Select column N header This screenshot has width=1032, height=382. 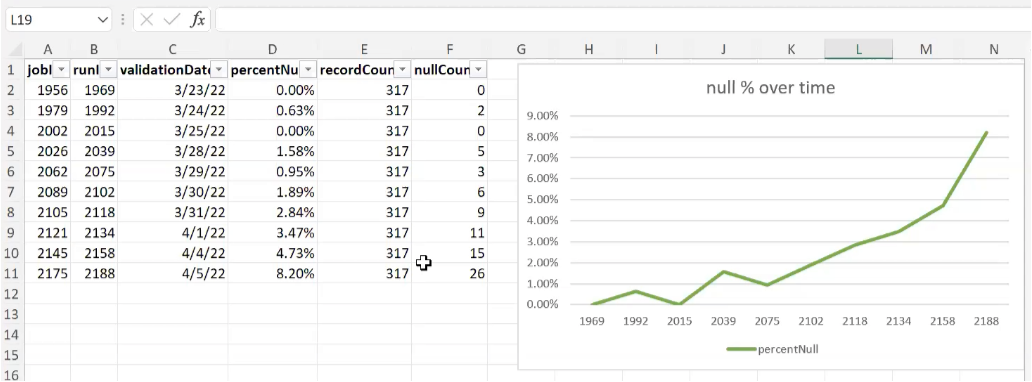click(994, 49)
